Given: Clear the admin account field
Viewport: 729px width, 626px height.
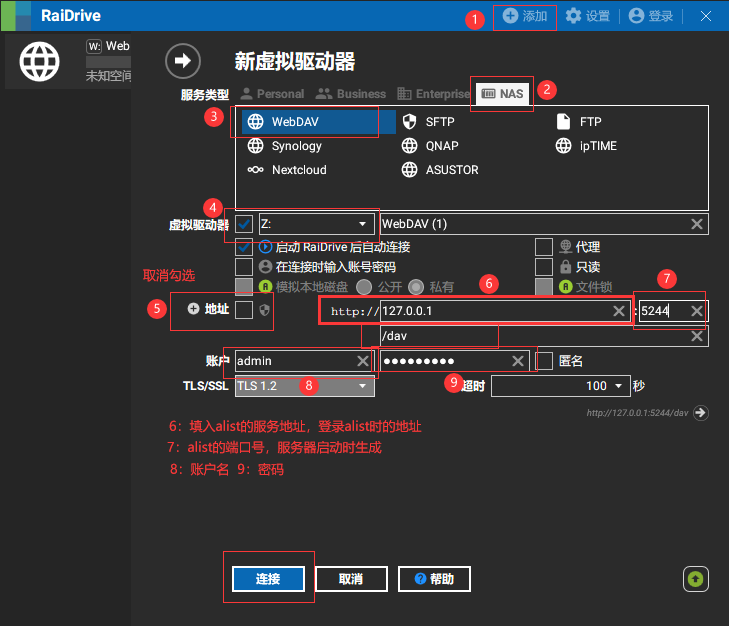Looking at the screenshot, I should coord(363,361).
